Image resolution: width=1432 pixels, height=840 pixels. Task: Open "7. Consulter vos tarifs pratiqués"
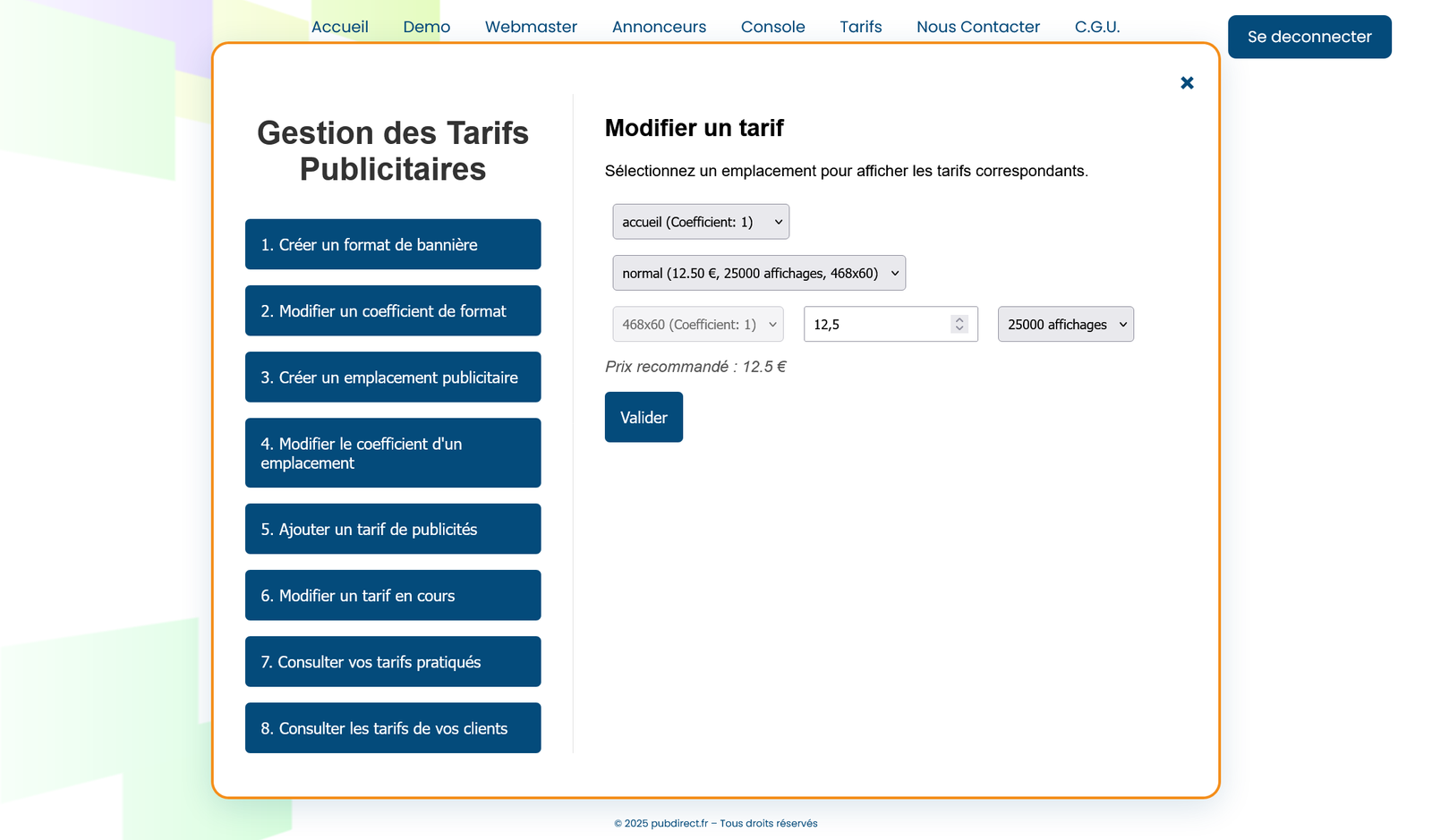[393, 661]
